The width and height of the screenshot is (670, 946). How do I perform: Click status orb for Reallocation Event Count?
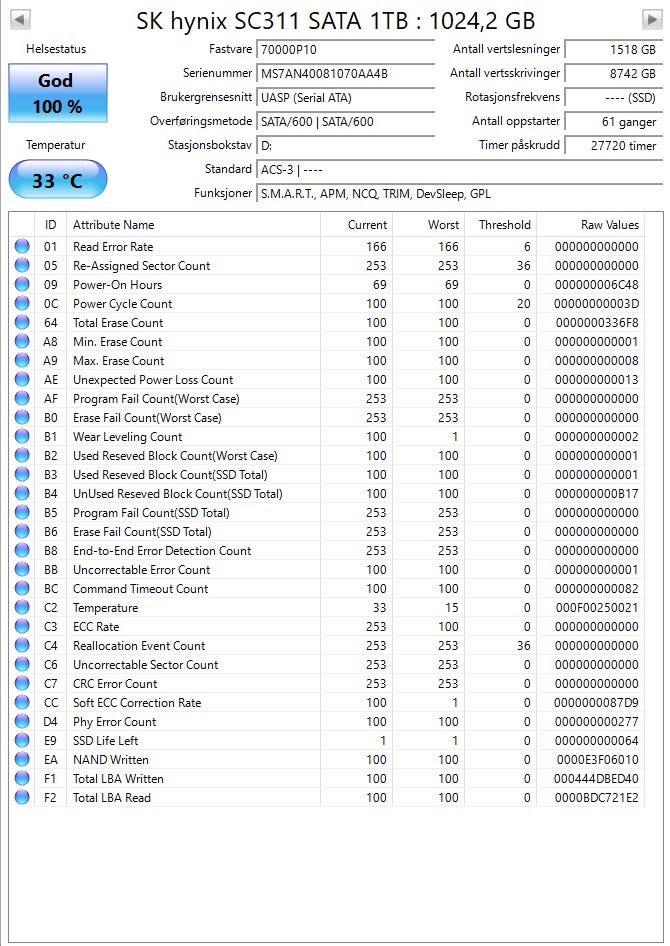22,646
